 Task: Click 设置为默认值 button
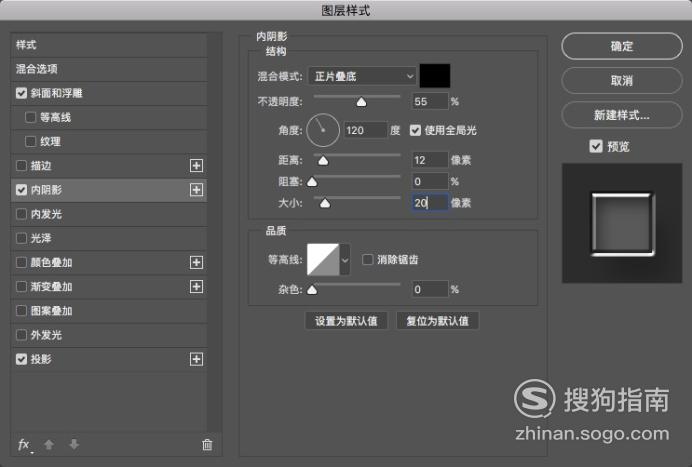tap(346, 321)
